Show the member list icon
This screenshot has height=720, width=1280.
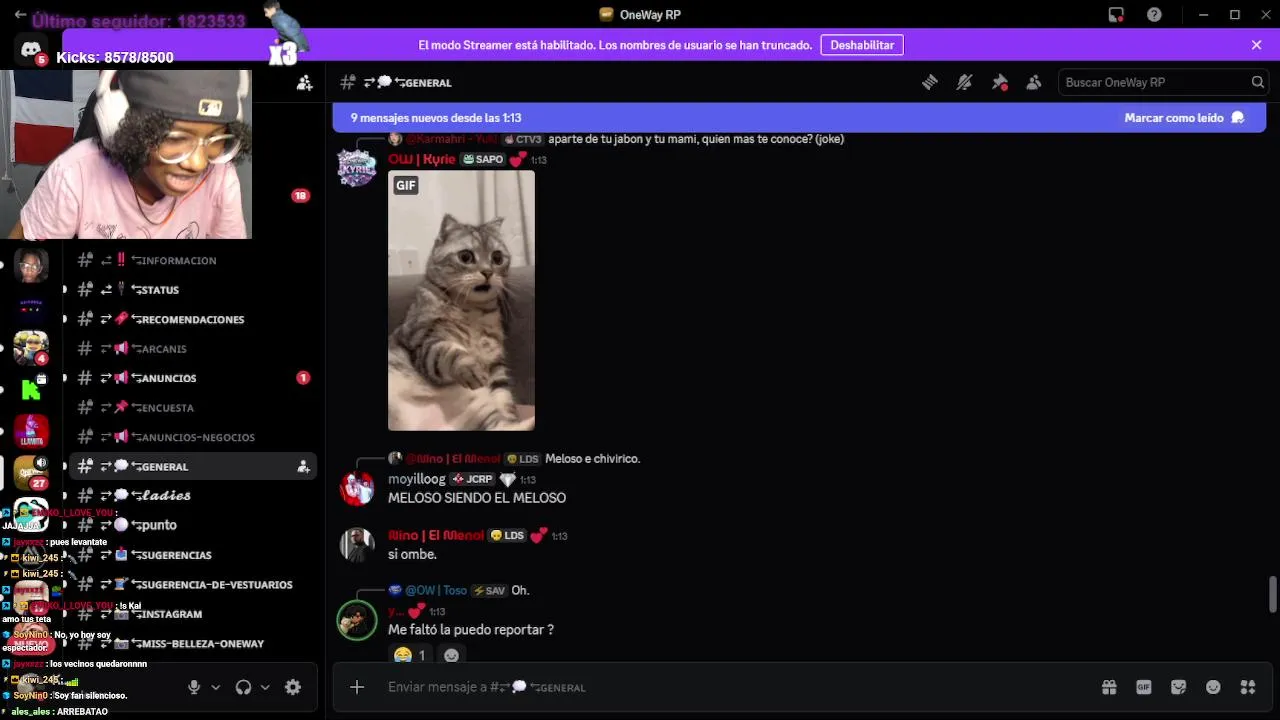1034,82
